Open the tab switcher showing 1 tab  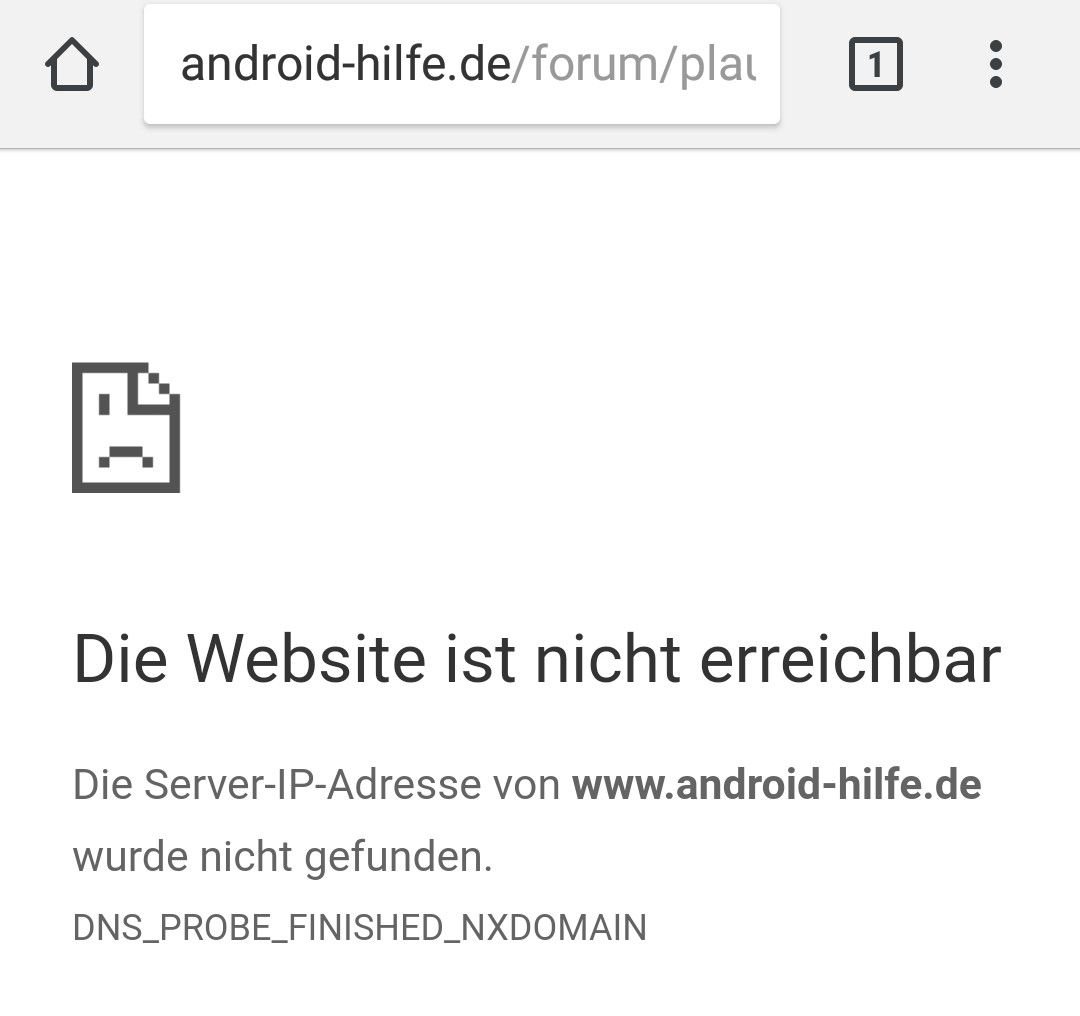coord(875,64)
